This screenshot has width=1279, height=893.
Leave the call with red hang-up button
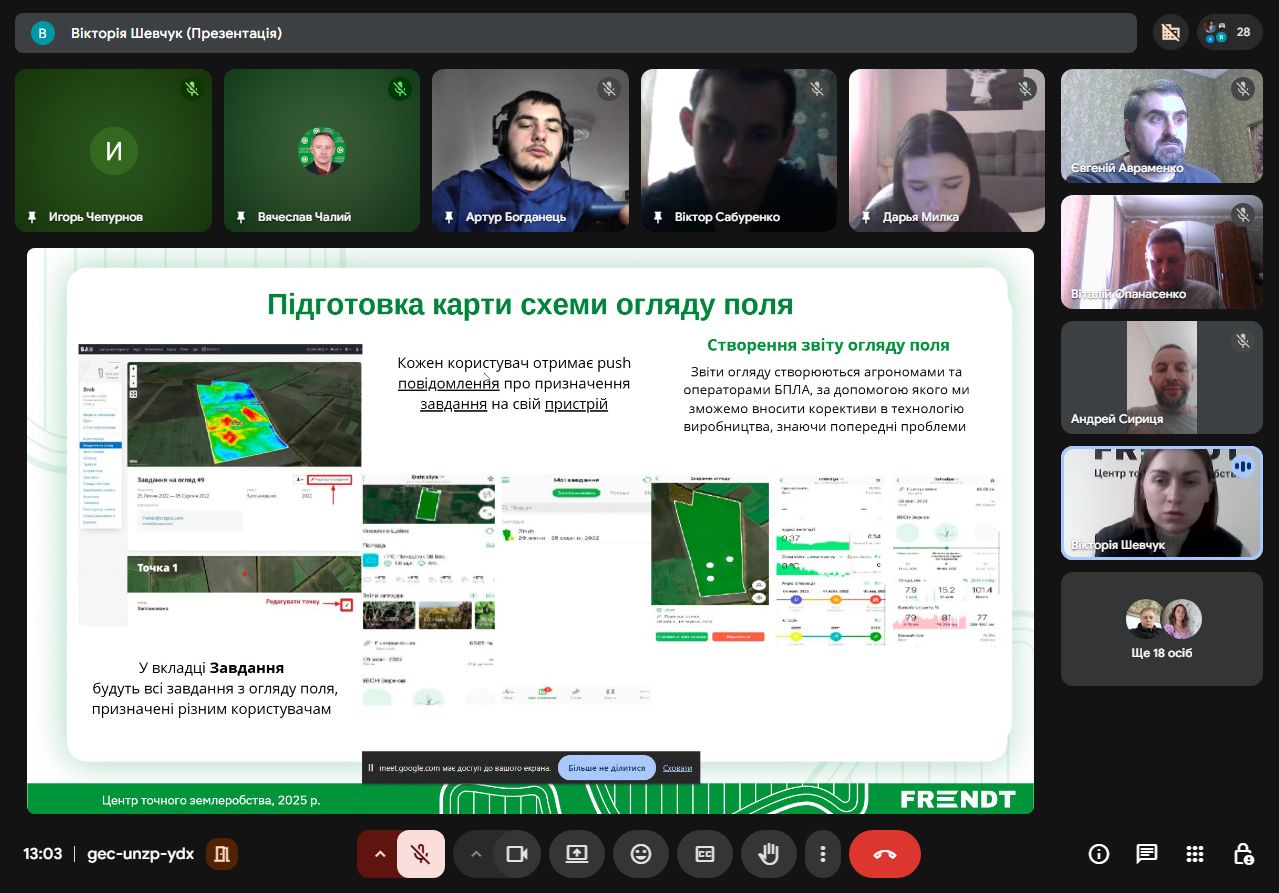pyautogui.click(x=884, y=854)
